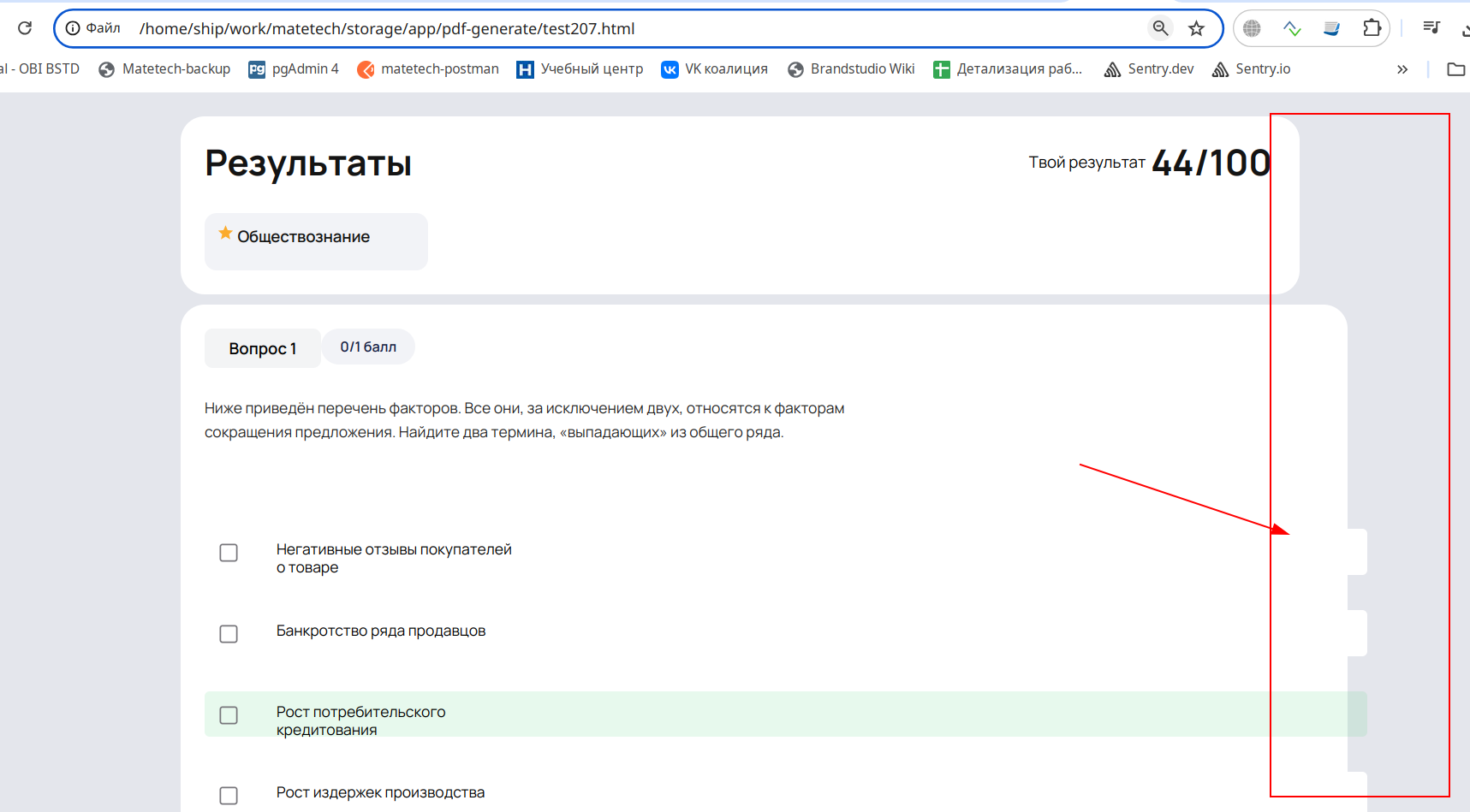Screen dimensions: 1470x812
Task: Check the highlighted Рост потребительского кредитования option
Action: (229, 714)
